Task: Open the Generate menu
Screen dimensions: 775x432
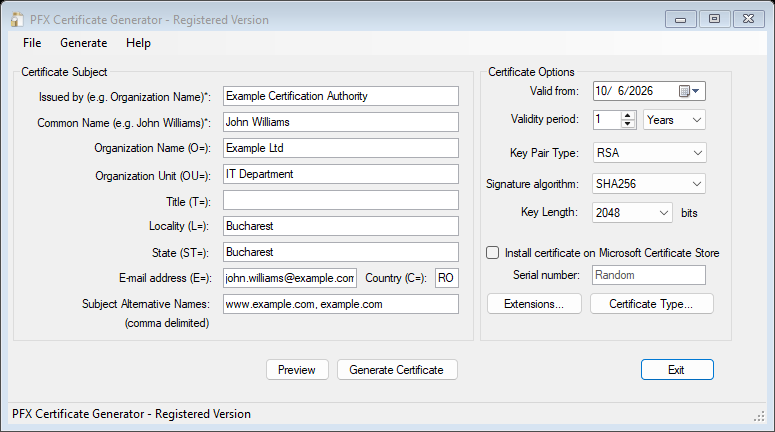Action: click(x=84, y=43)
